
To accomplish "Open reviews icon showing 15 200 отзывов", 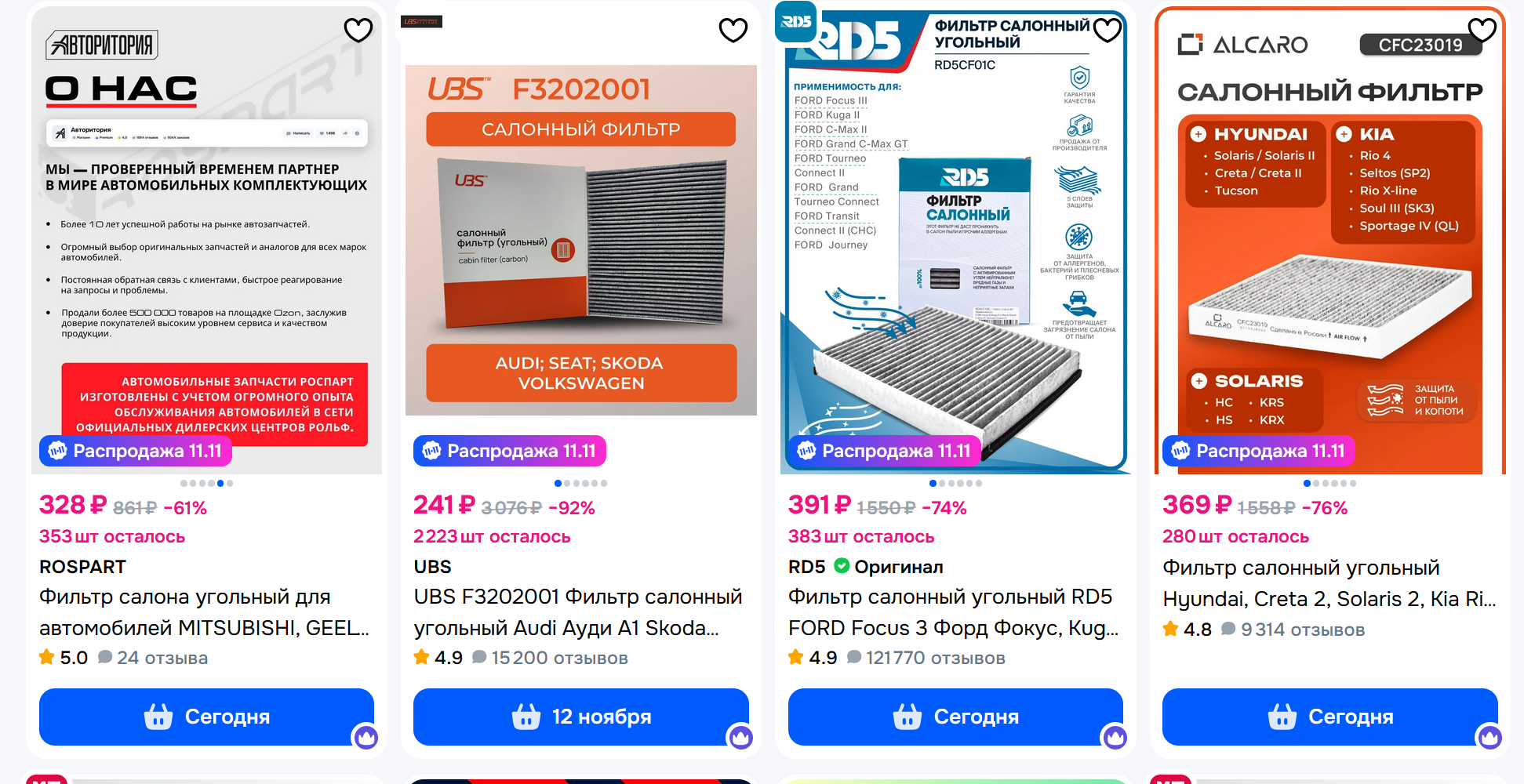I will [x=479, y=657].
